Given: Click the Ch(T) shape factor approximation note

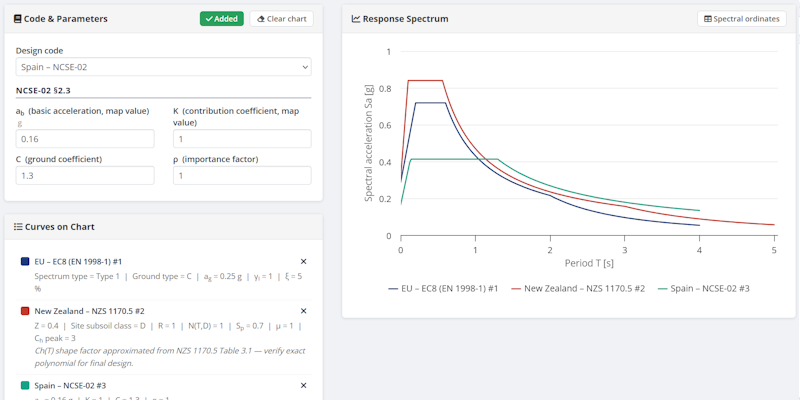Looking at the screenshot, I should coord(170,357).
